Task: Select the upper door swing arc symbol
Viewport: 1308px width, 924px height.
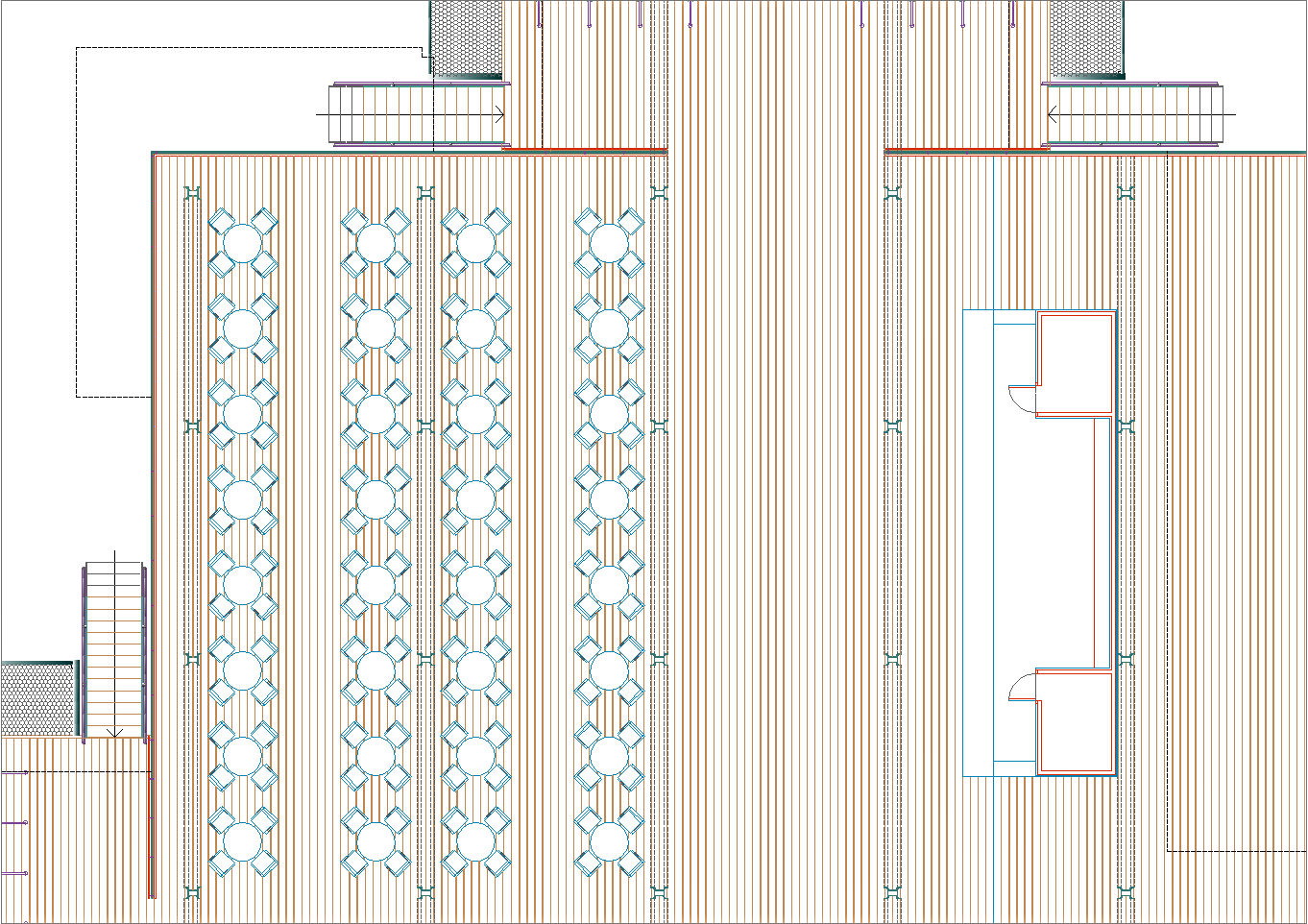Action: (1021, 400)
